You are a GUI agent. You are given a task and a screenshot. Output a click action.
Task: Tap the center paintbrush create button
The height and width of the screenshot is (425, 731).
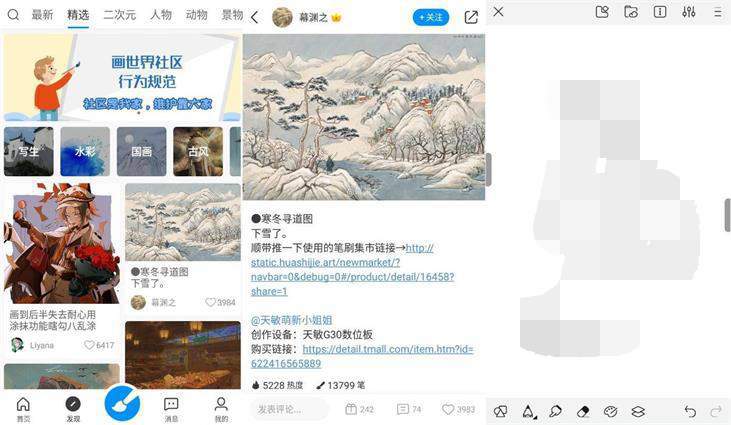(x=122, y=403)
